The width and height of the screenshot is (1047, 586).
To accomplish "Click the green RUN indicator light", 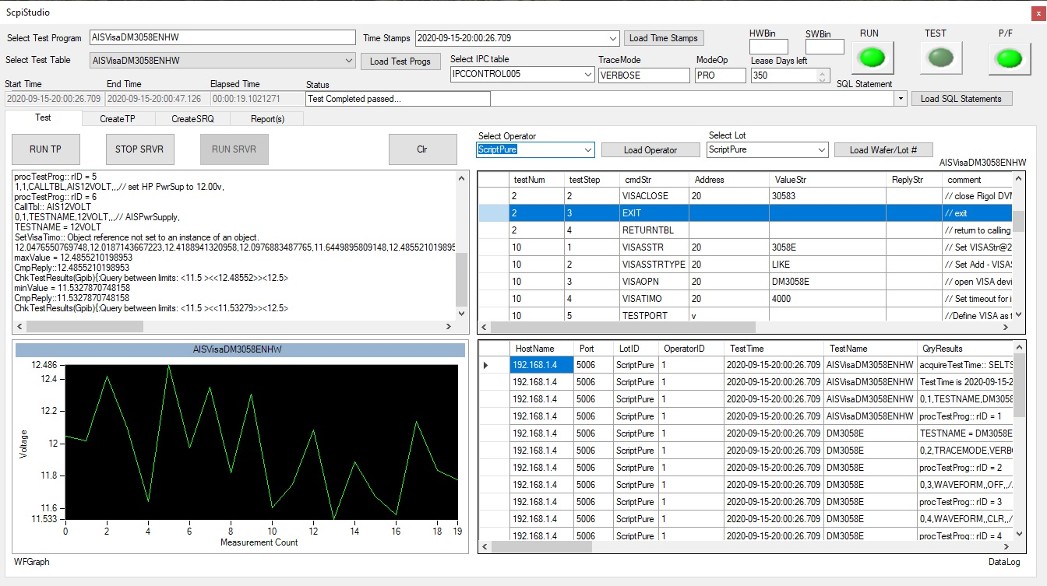I will click(x=872, y=58).
